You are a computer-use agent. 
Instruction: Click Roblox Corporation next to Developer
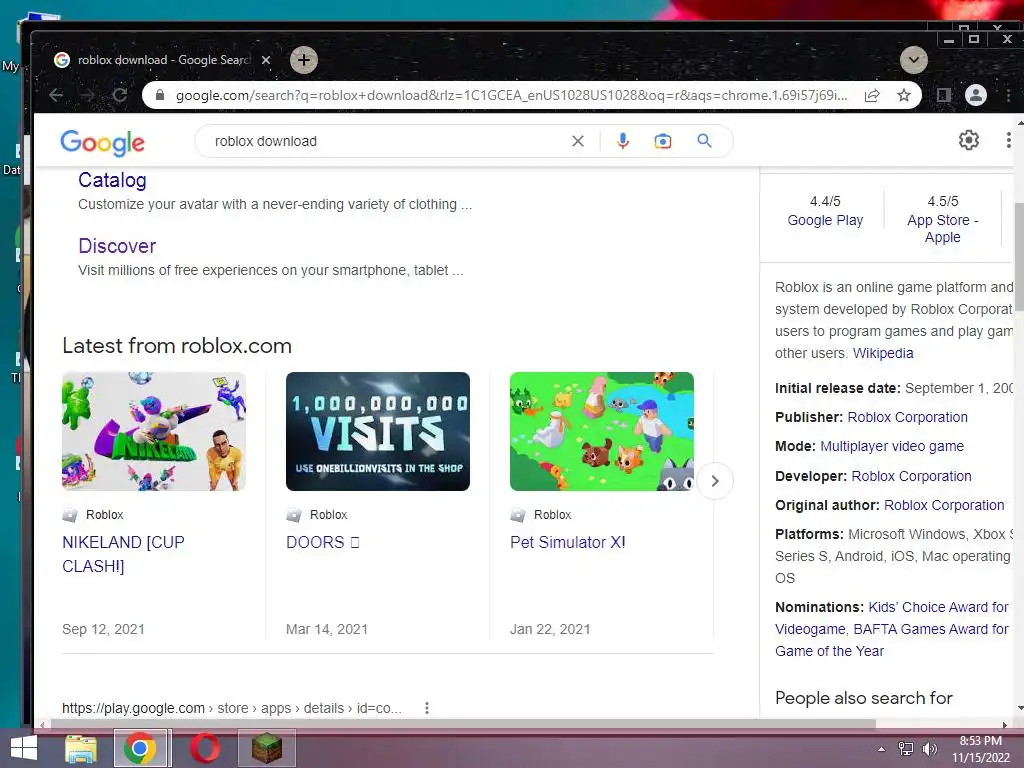point(912,476)
